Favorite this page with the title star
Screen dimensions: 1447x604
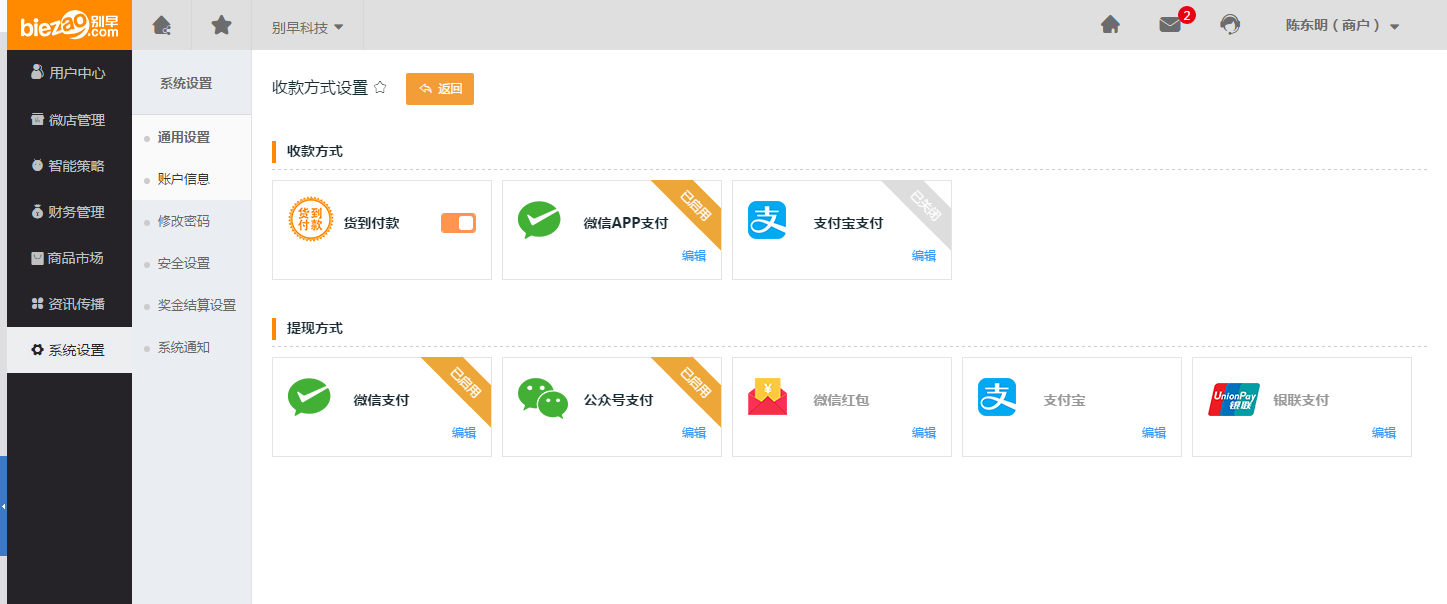[380, 88]
